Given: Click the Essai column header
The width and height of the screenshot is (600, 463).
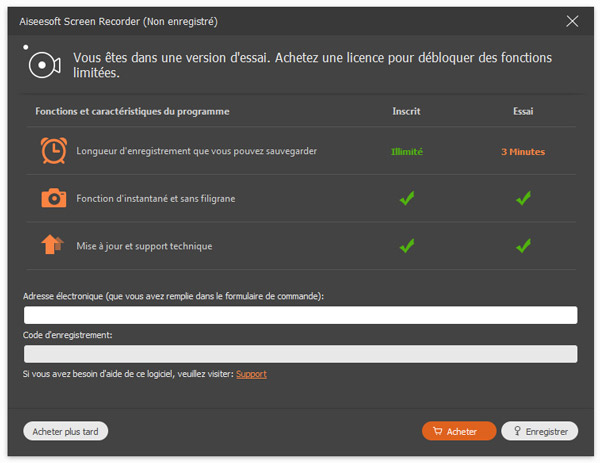Looking at the screenshot, I should (523, 110).
